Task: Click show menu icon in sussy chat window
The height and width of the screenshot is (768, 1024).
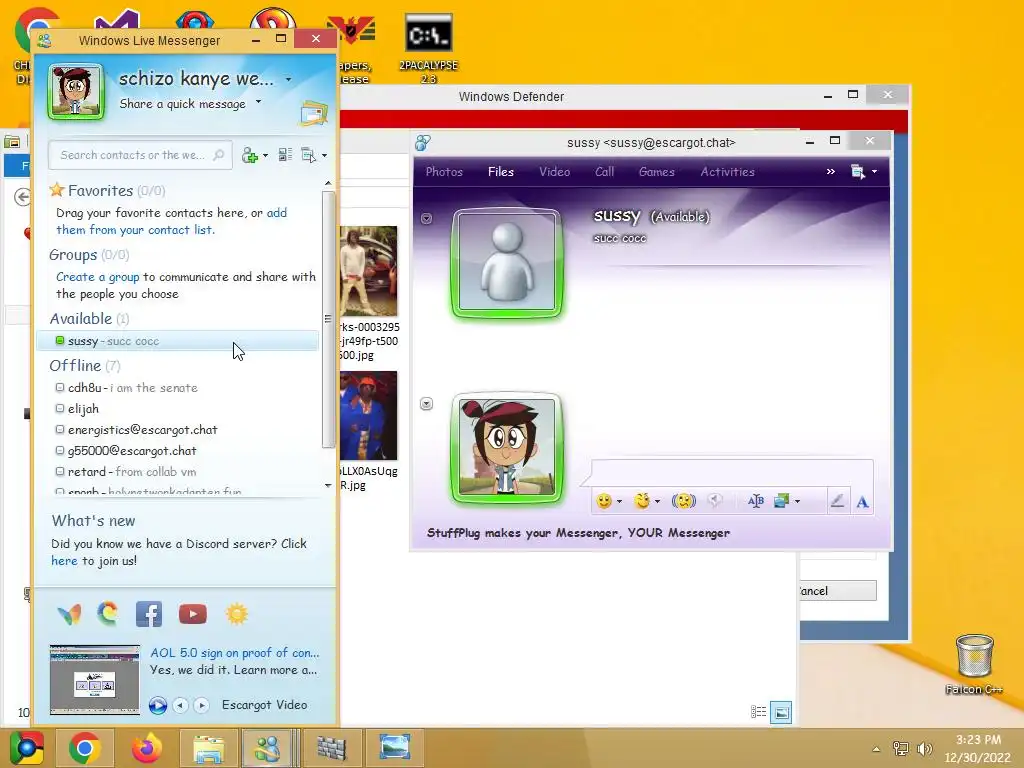Action: coord(858,172)
